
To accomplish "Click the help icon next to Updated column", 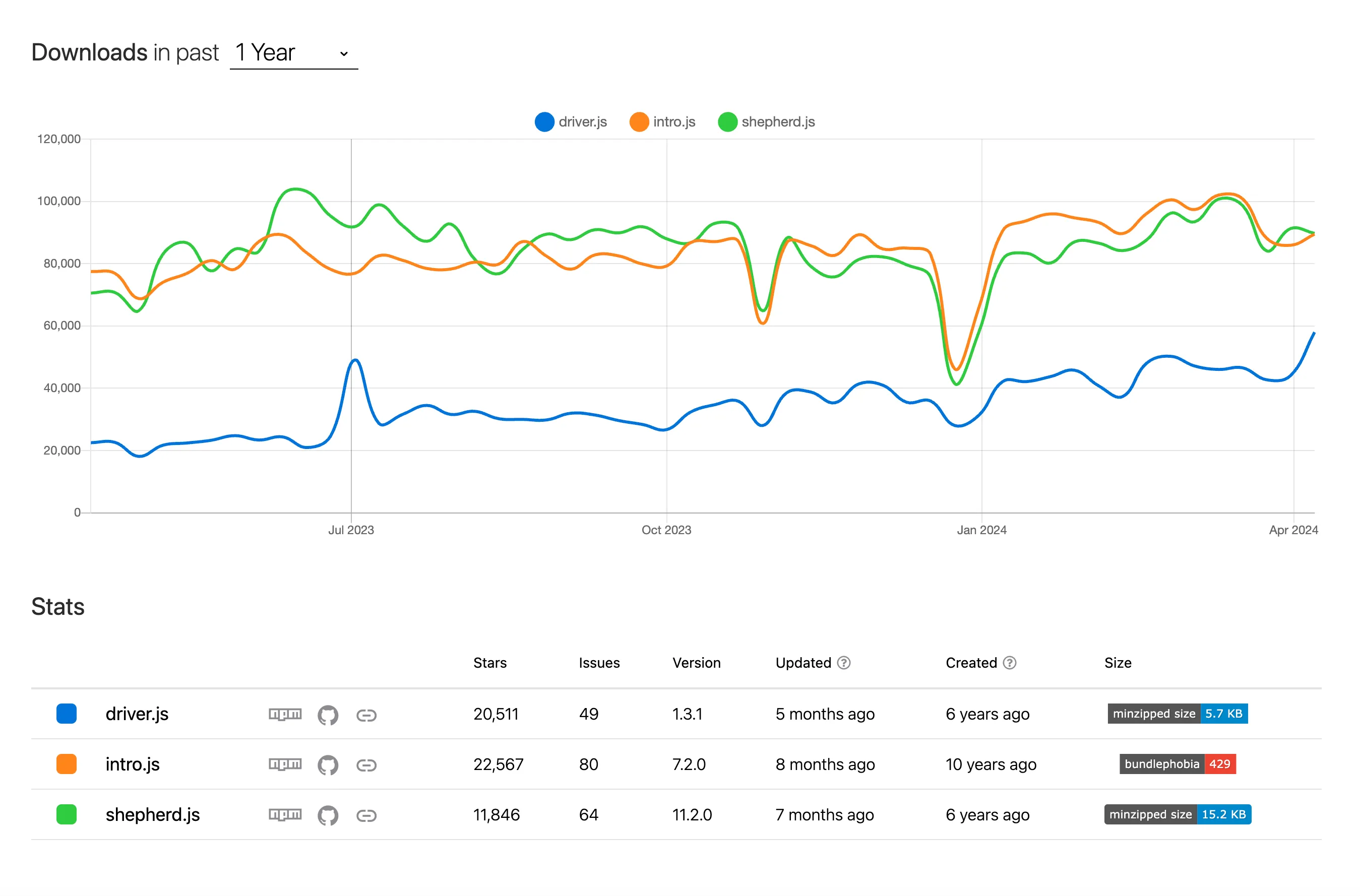I will [844, 663].
